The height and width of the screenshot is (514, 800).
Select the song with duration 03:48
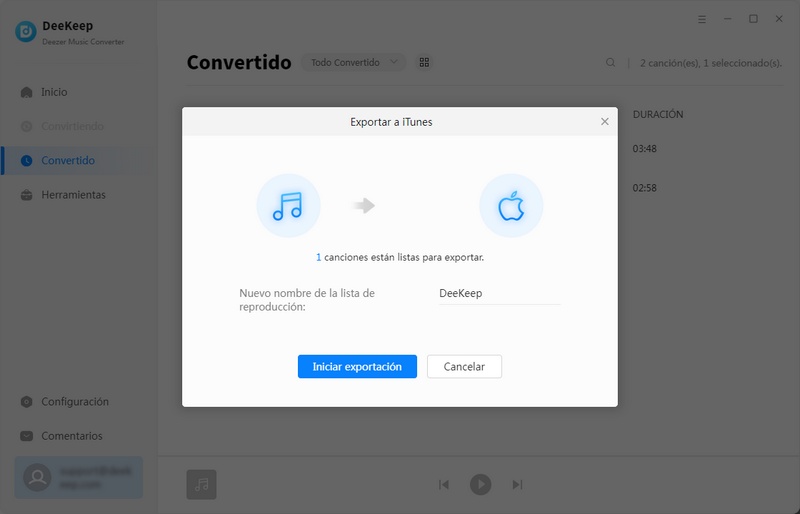pyautogui.click(x=644, y=149)
